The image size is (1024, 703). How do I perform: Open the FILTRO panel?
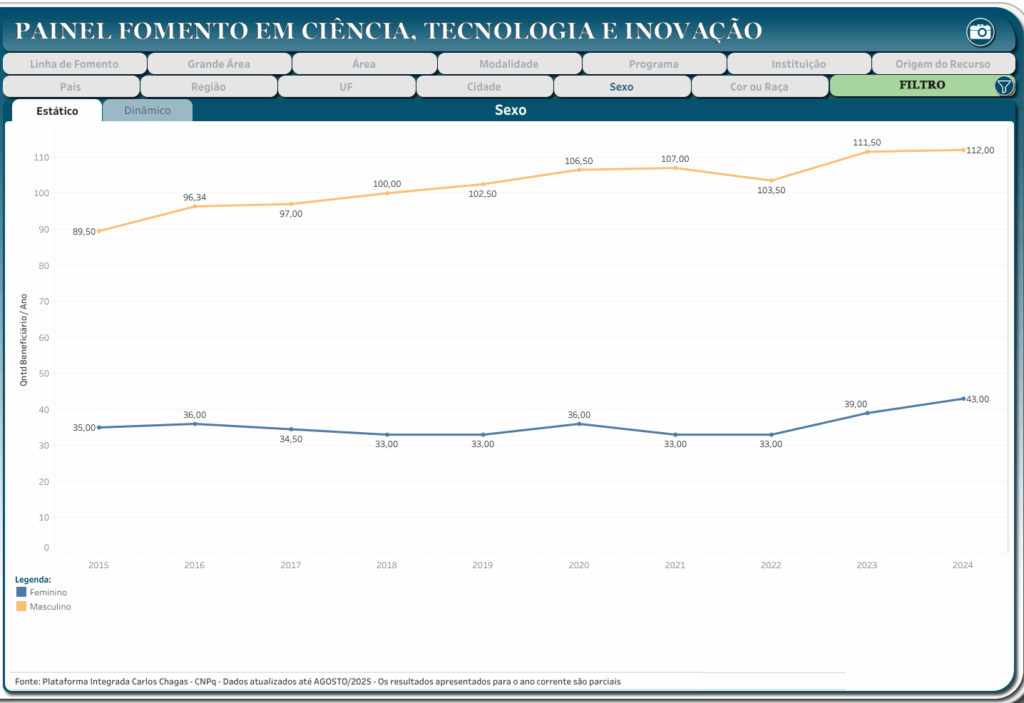pyautogui.click(x=920, y=86)
